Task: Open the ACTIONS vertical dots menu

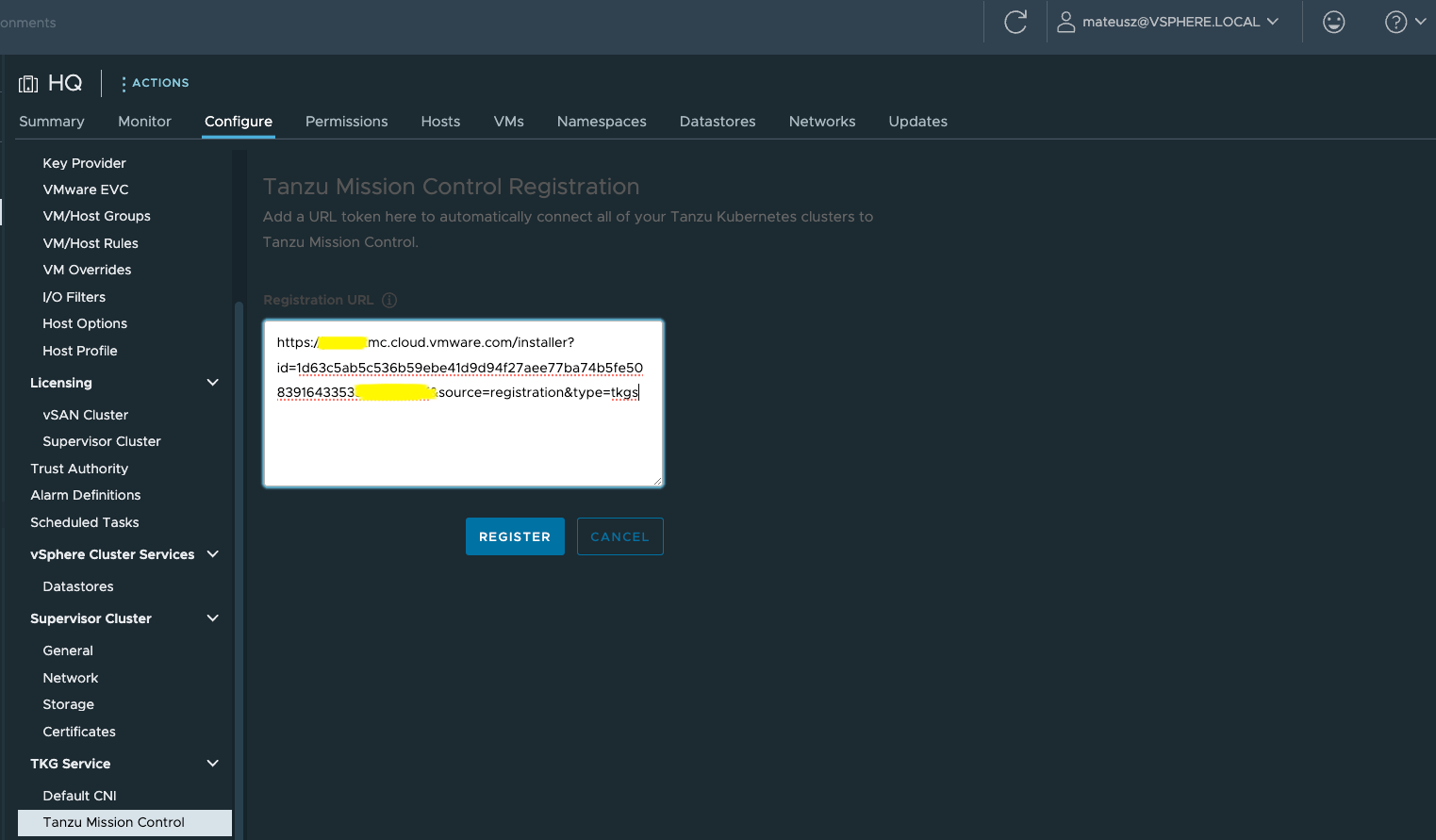Action: [x=123, y=83]
